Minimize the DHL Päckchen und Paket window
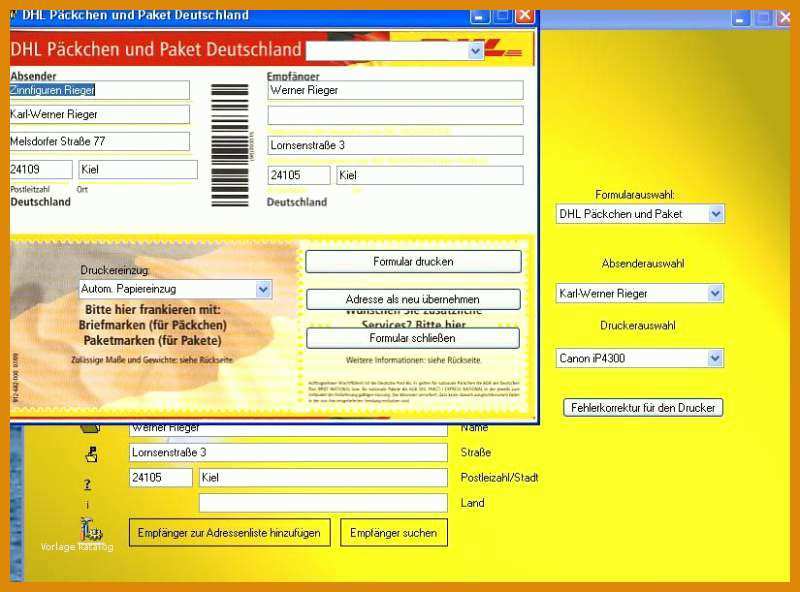 coord(479,17)
